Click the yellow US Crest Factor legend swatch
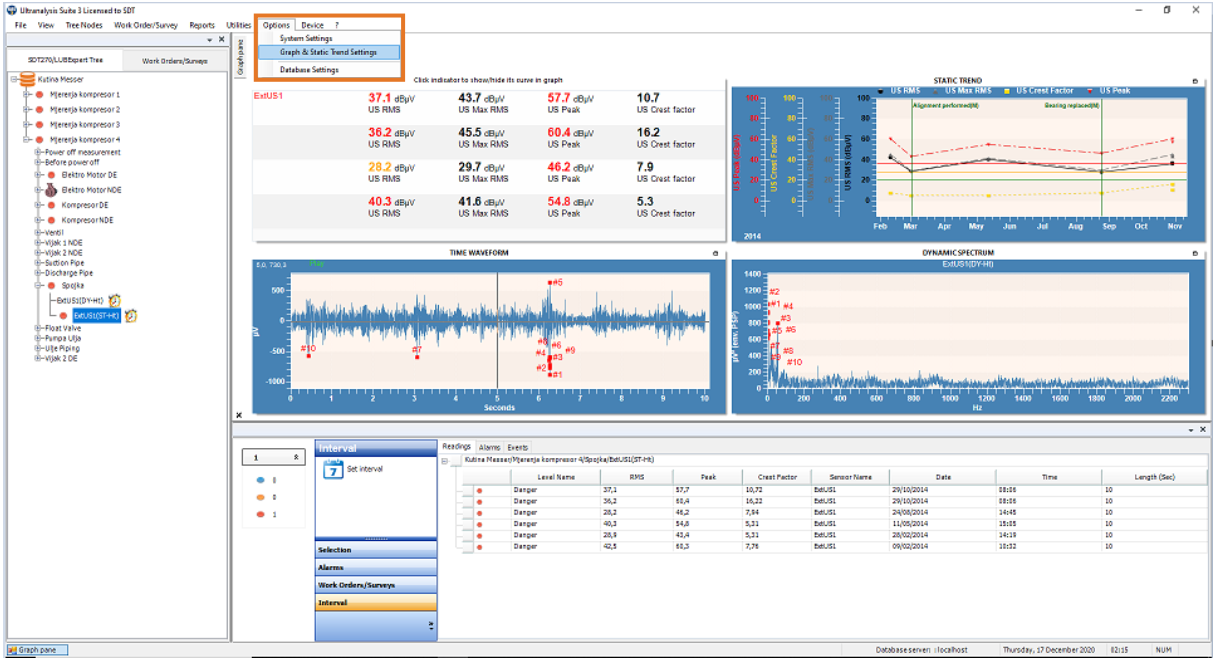Screen dimensions: 1216x664 click(x=1010, y=91)
